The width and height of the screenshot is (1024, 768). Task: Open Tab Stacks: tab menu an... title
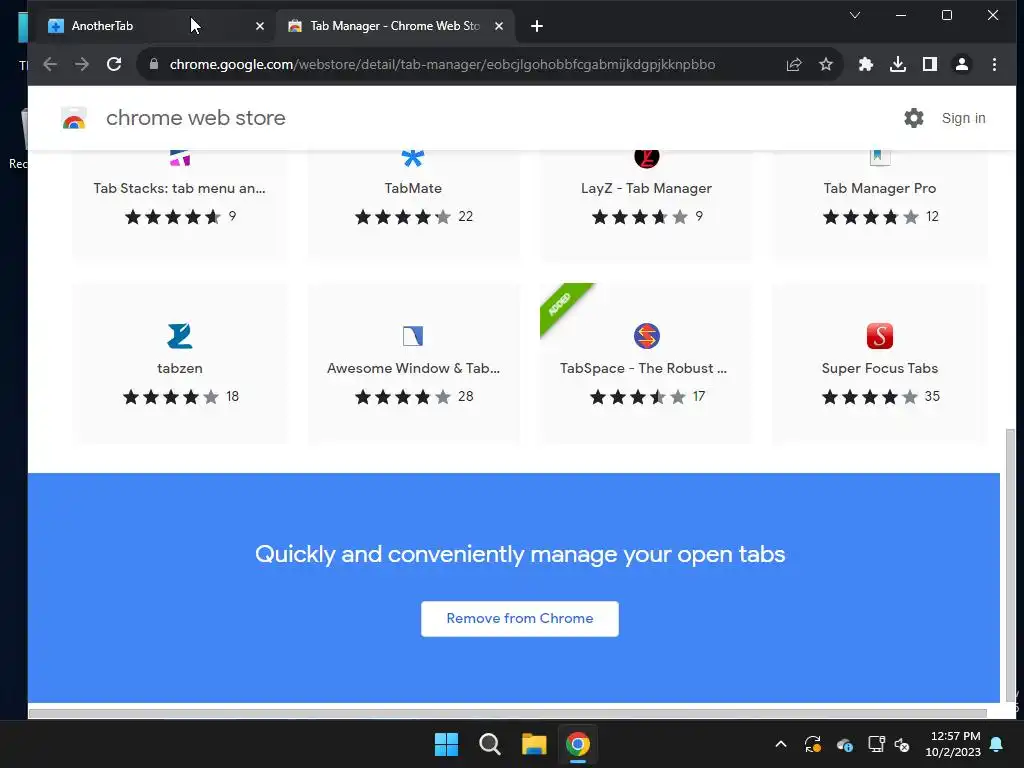[180, 188]
